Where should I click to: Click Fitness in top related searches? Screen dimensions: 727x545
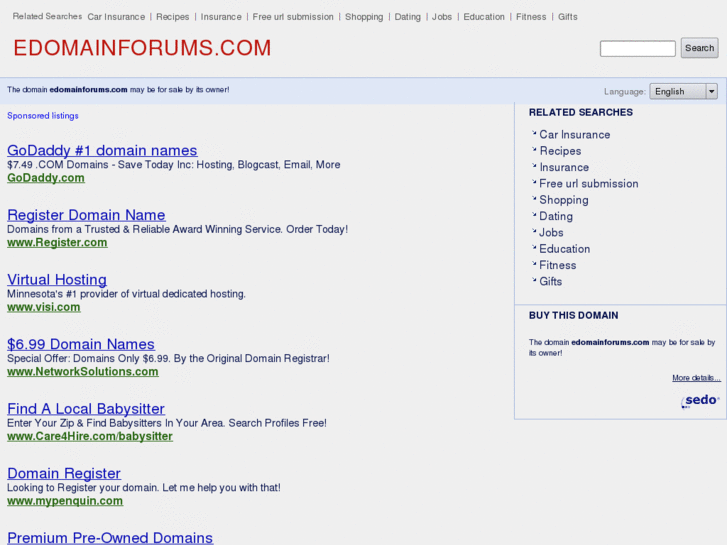pos(531,17)
